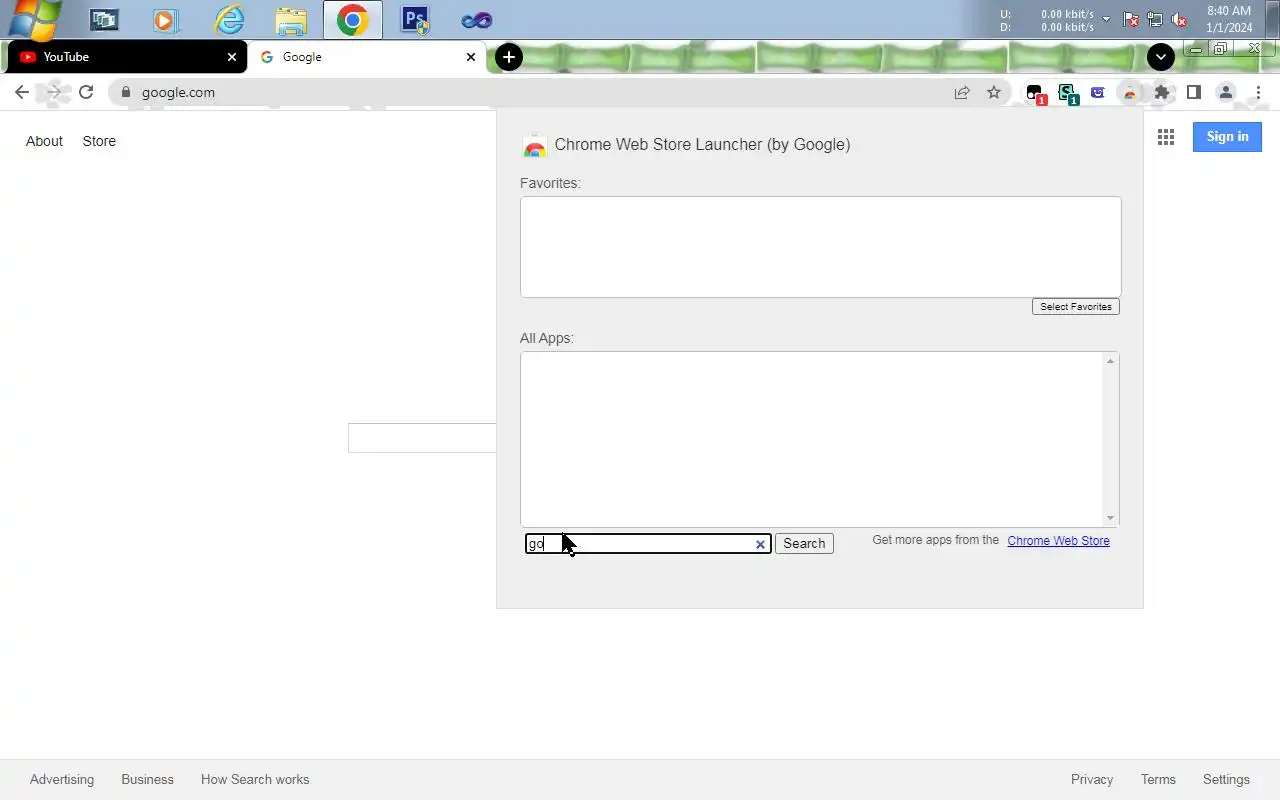
Task: Open the black extension with red badge
Action: (1035, 93)
